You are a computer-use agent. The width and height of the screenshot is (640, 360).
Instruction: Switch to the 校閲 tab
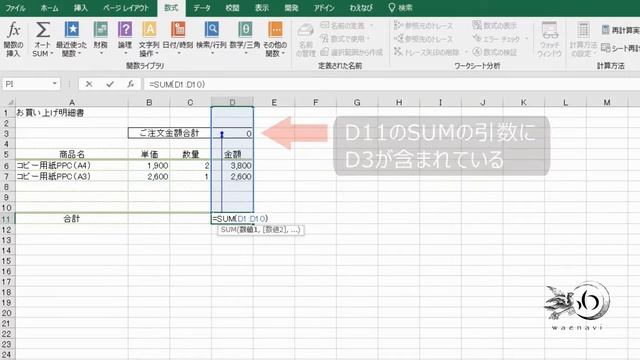(233, 8)
